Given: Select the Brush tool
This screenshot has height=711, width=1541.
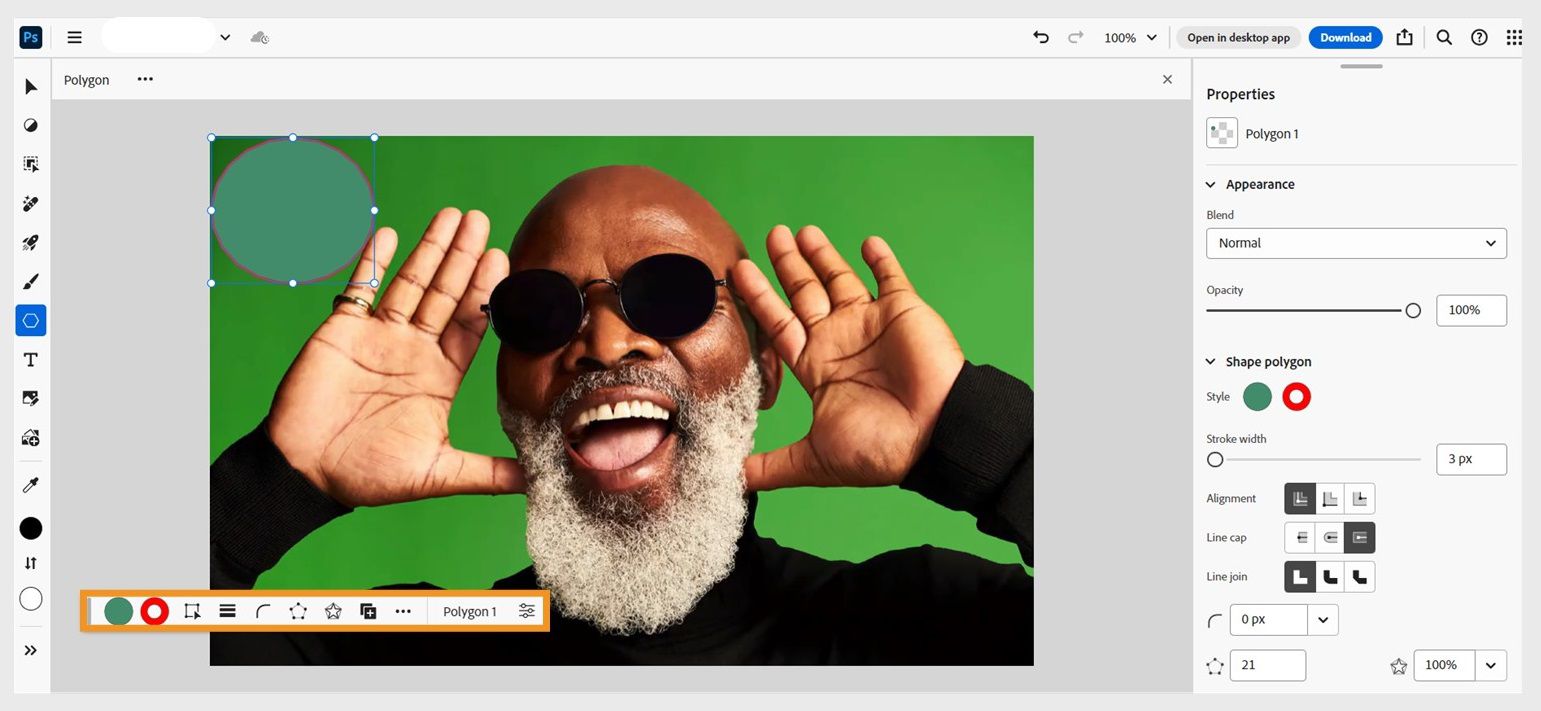Looking at the screenshot, I should coord(30,281).
